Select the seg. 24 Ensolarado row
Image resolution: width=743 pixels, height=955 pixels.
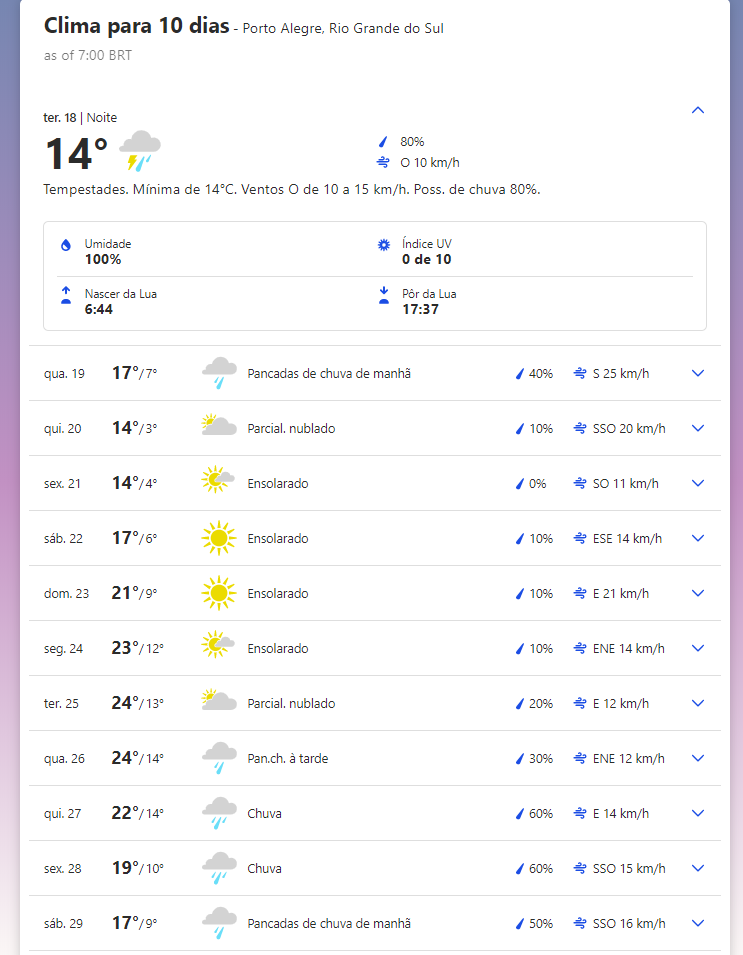[x=375, y=648]
